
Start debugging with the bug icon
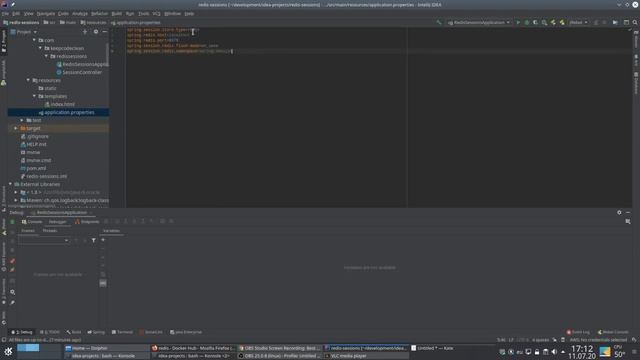[527, 22]
